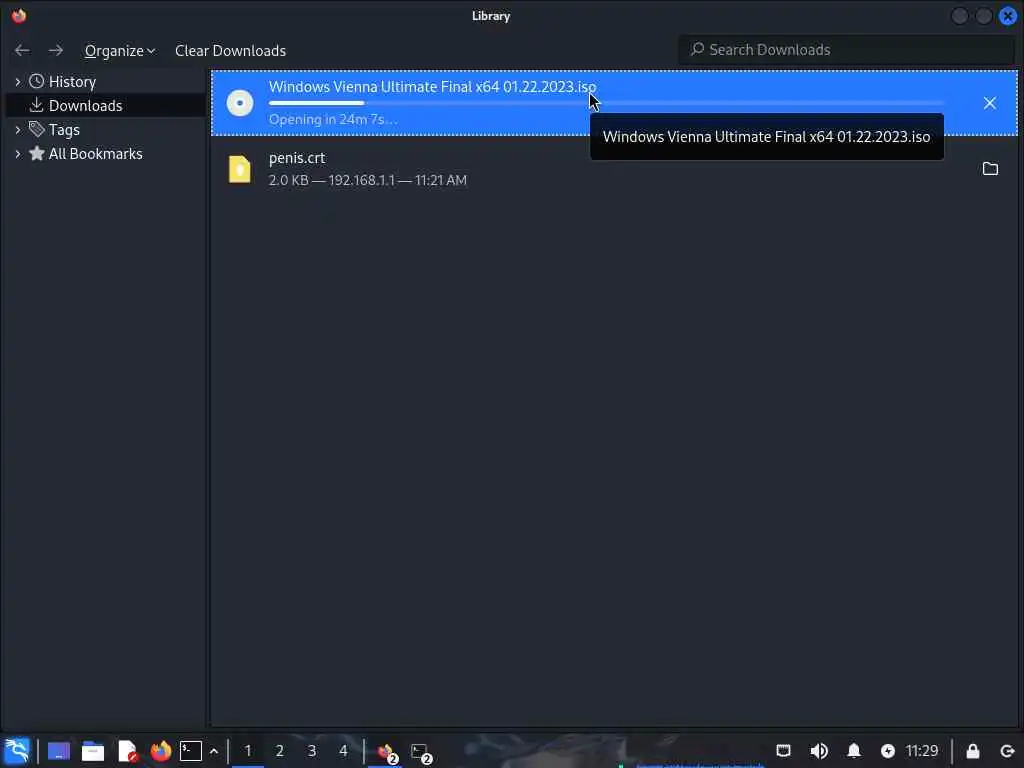Open the network display tray icon

point(783,751)
